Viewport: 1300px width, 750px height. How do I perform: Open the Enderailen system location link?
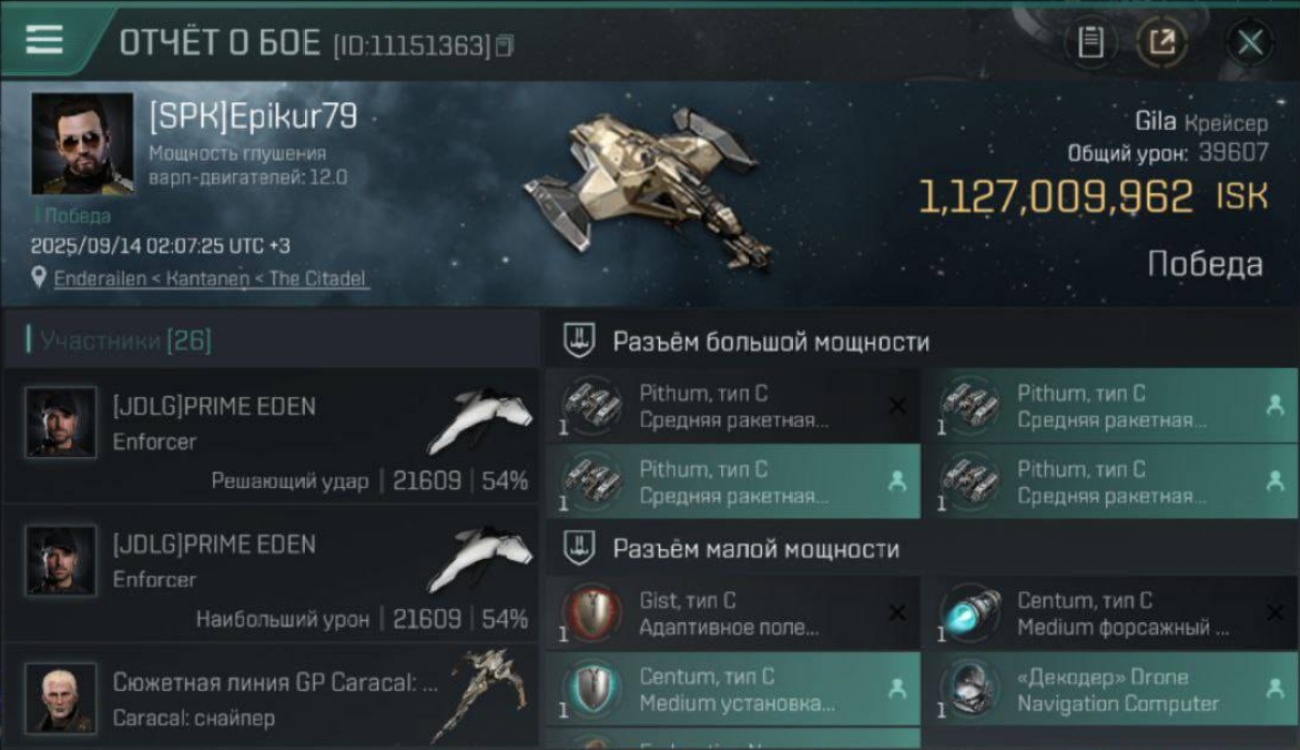[x=211, y=279]
